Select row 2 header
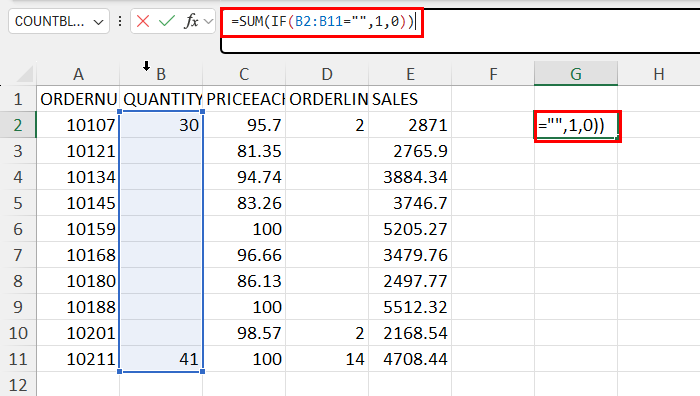The width and height of the screenshot is (700, 396). [x=18, y=125]
